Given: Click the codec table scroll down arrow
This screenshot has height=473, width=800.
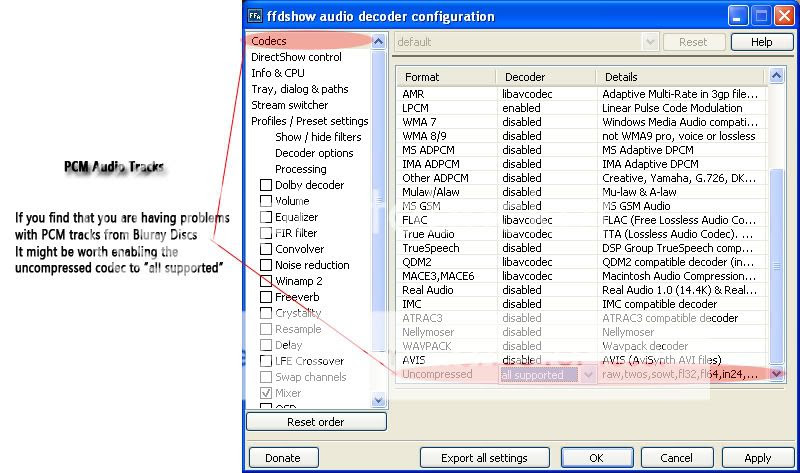Looking at the screenshot, I should coord(776,374).
